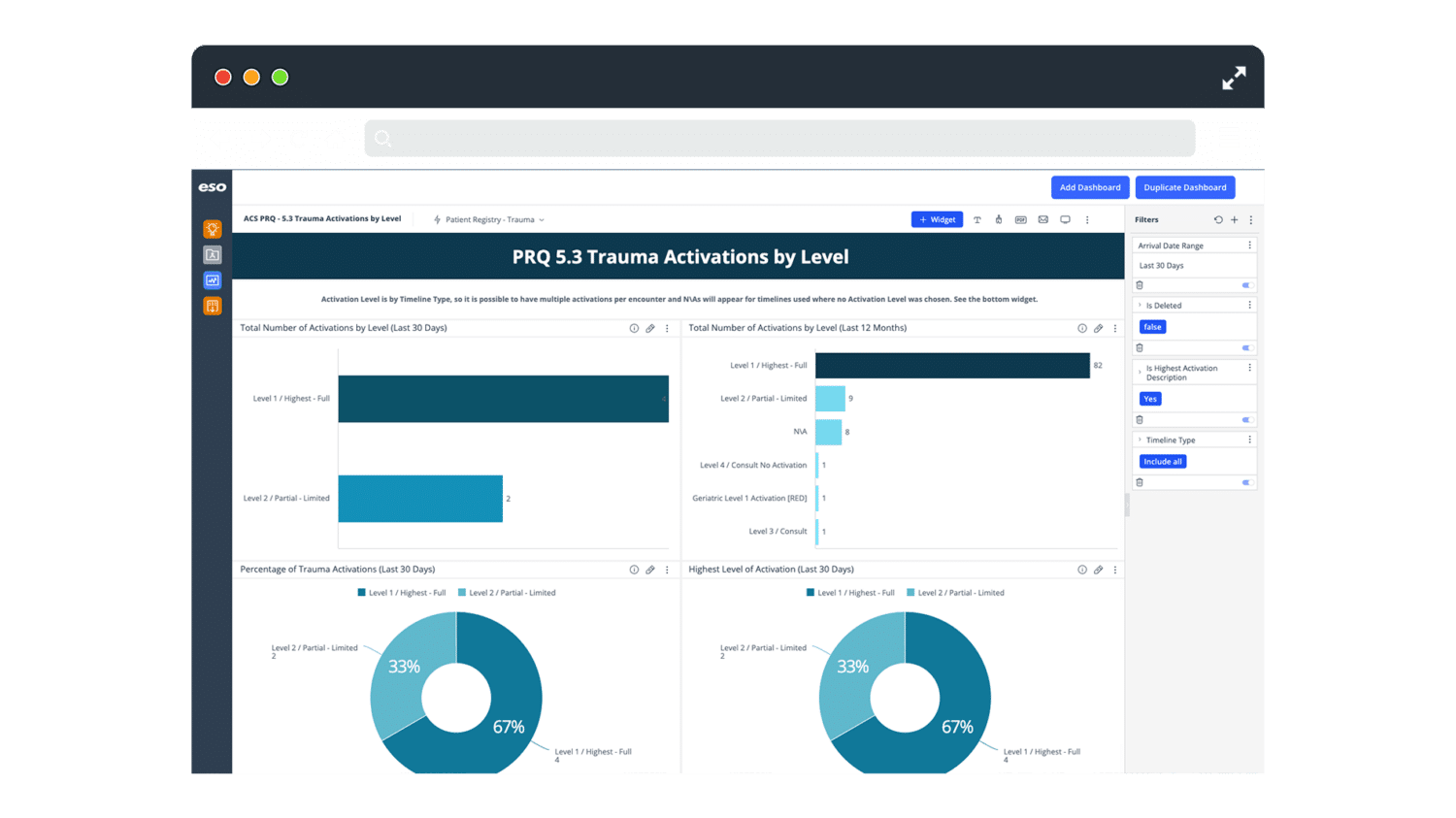Click the presentation screen icon in the toolbar
Image resolution: width=1456 pixels, height=818 pixels.
click(x=1065, y=219)
